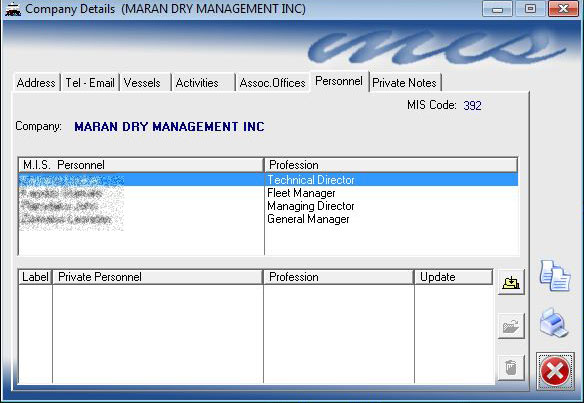Click the Update column header

pyautogui.click(x=453, y=277)
